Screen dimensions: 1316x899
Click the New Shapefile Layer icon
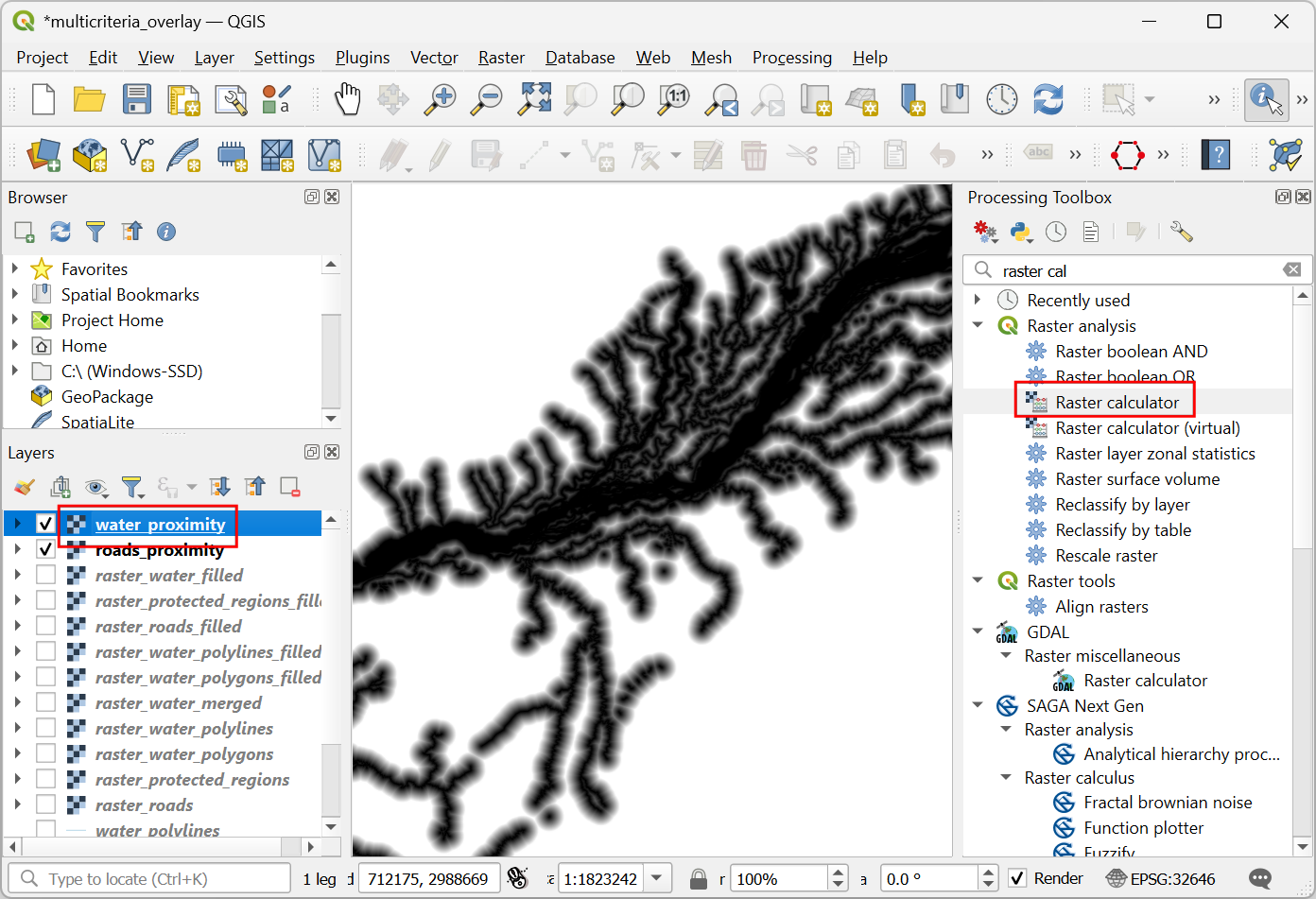(x=138, y=155)
